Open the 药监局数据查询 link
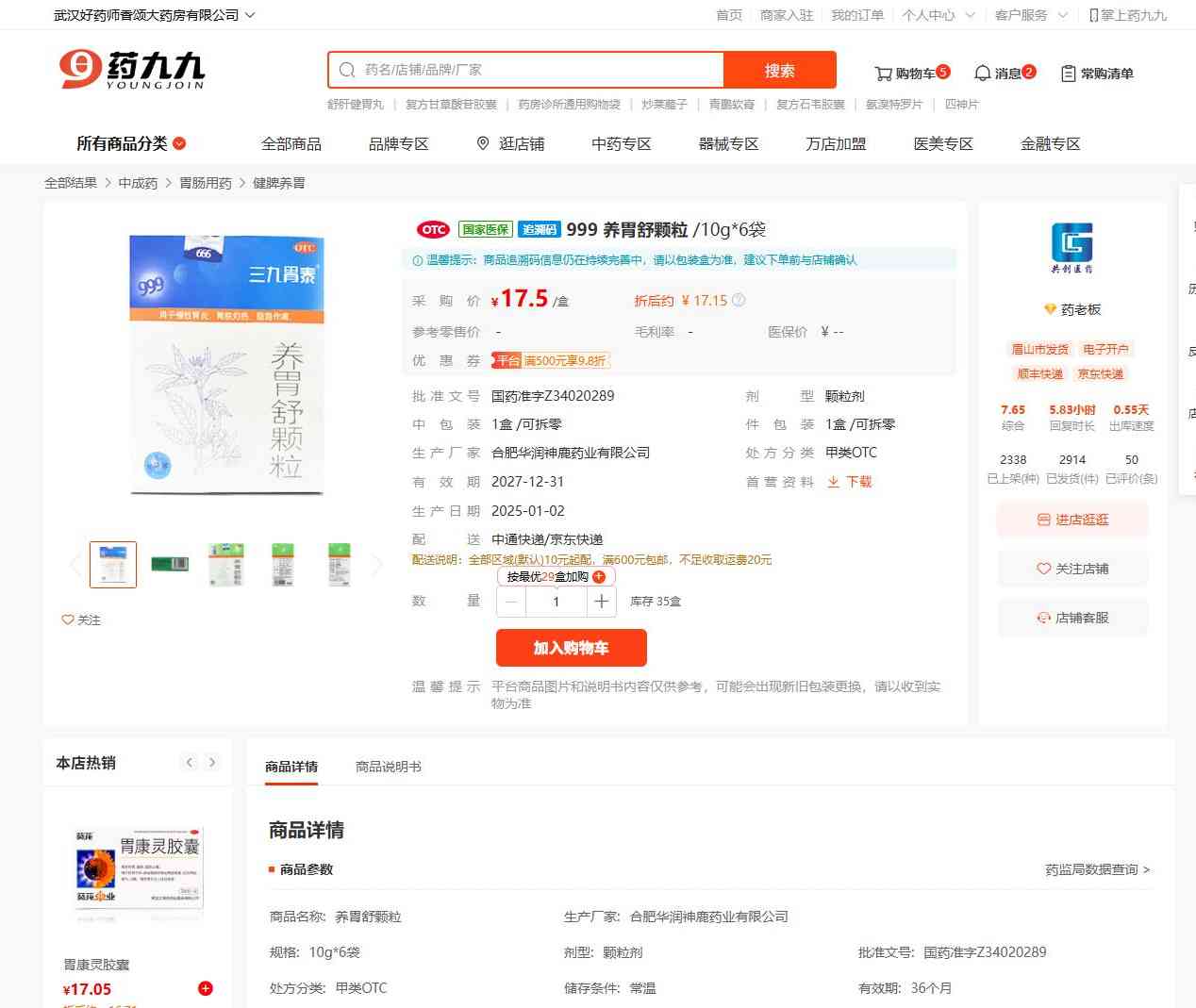1196x1008 pixels. pos(1096,869)
